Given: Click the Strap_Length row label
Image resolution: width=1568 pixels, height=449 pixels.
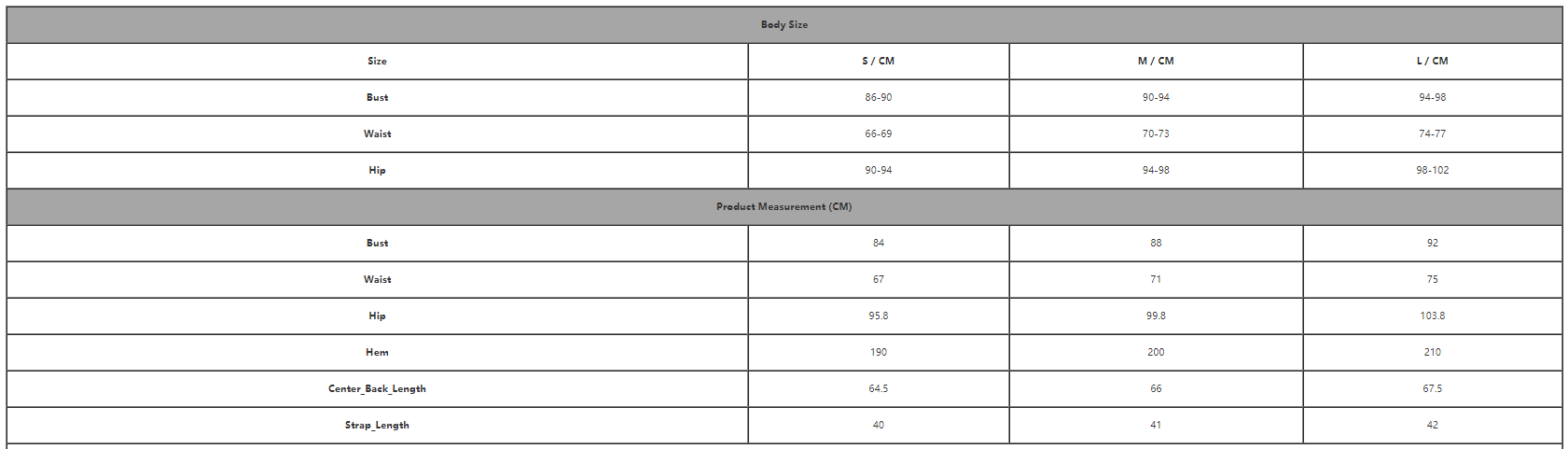Looking at the screenshot, I should click(377, 426).
